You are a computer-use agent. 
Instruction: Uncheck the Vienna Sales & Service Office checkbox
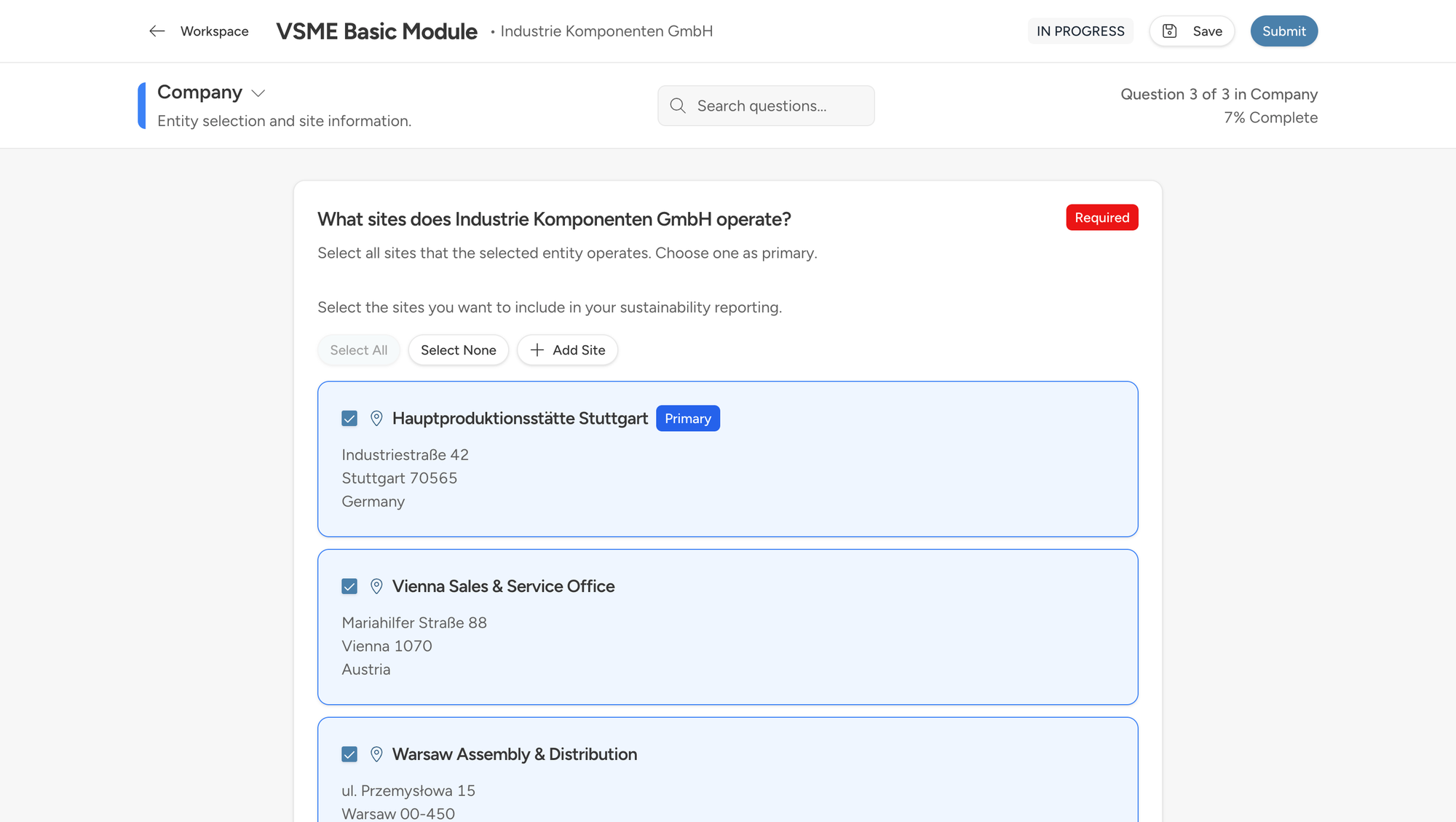[x=349, y=586]
